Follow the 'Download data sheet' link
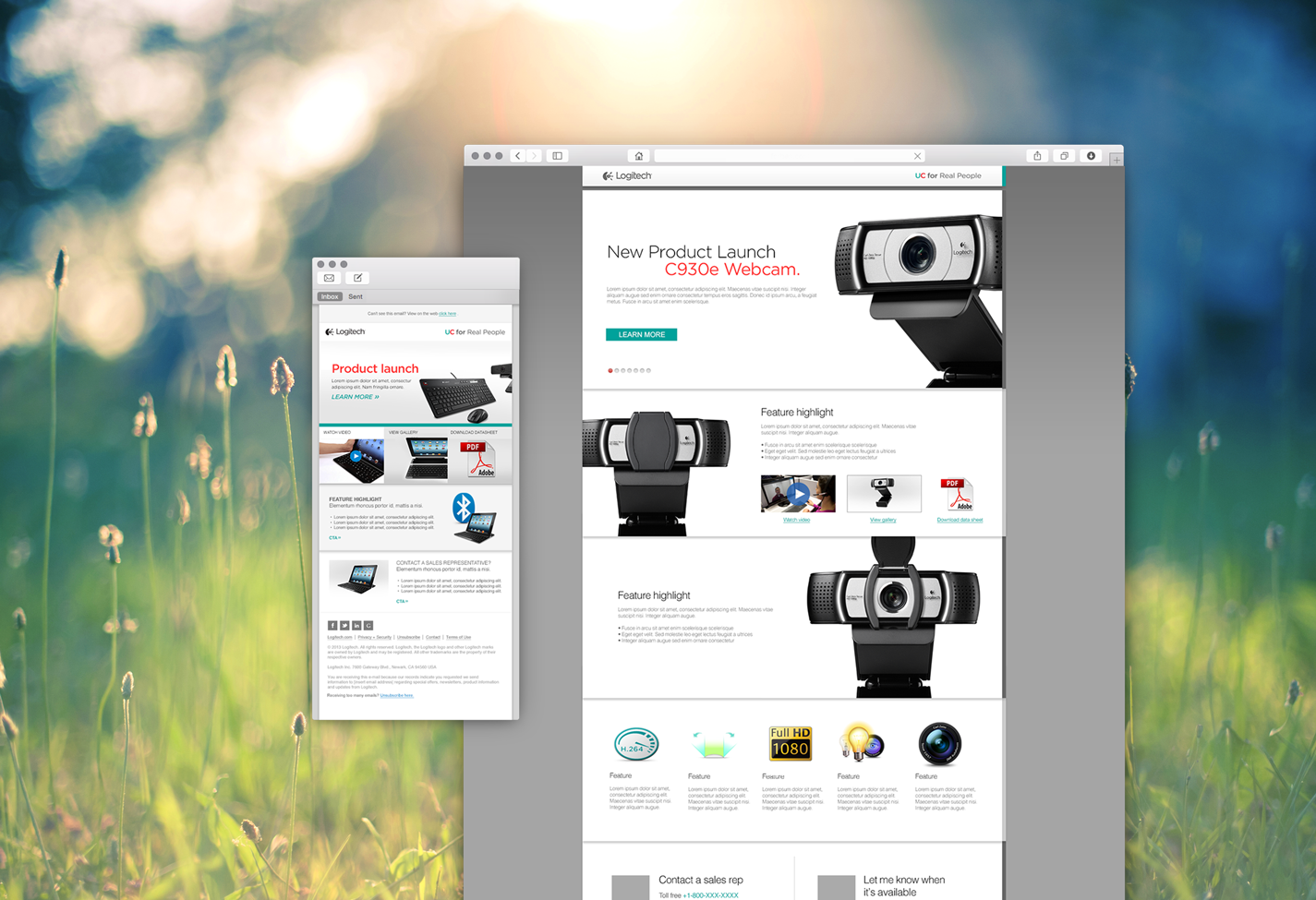The image size is (1316, 900). [960, 520]
